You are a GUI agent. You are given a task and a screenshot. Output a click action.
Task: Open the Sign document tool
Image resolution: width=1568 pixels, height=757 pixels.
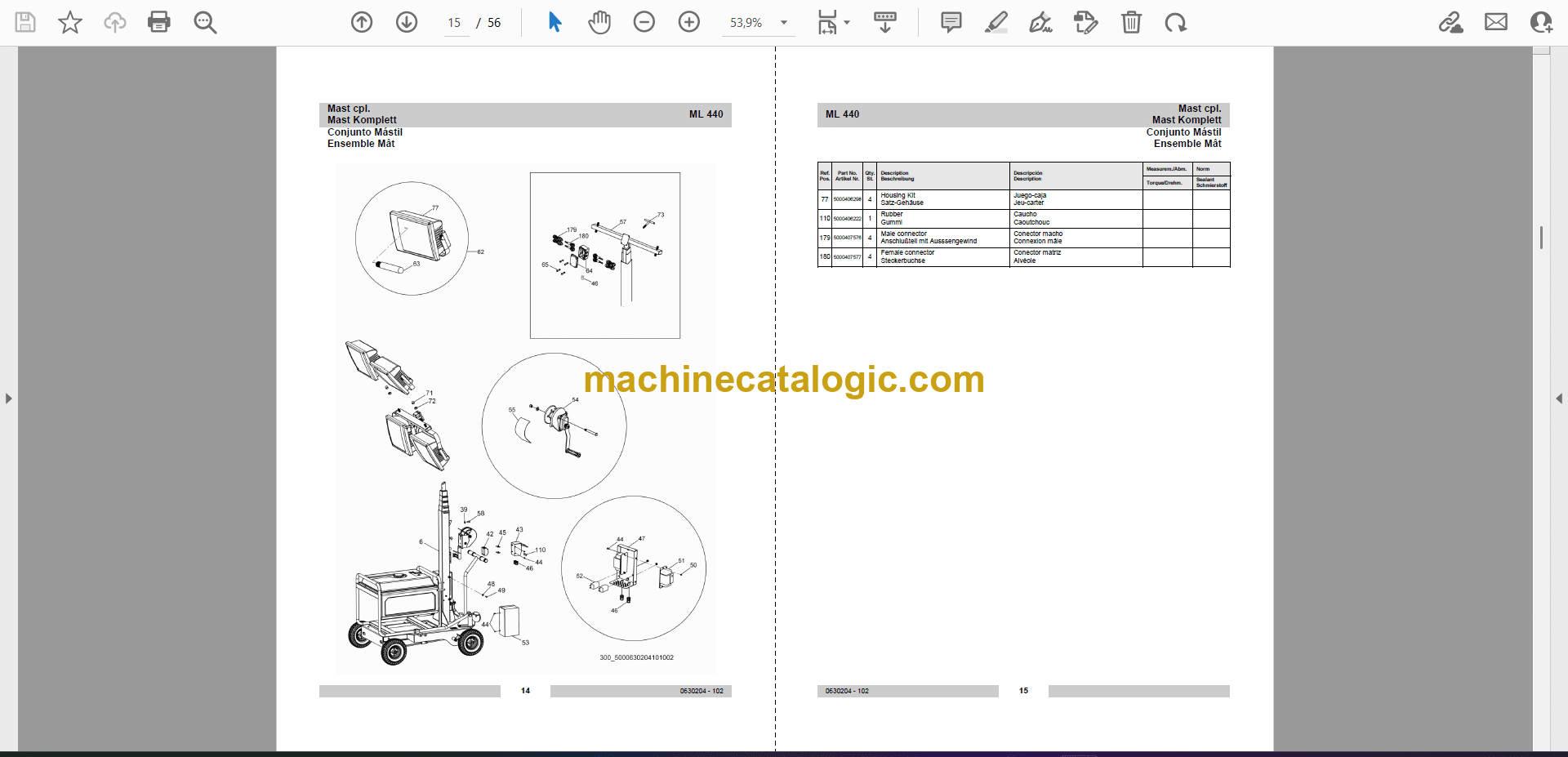[x=1041, y=22]
